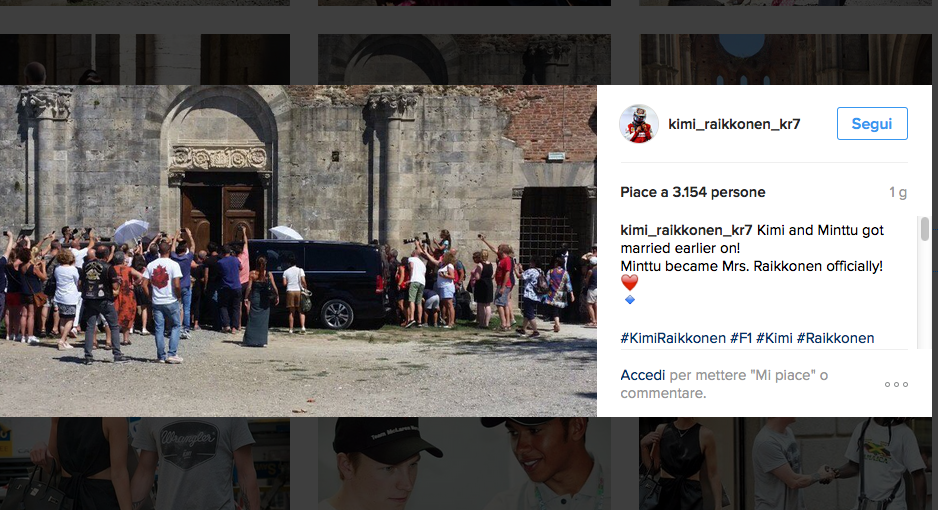Click the kimi_raikkonen_kr7 username in the caption

(x=686, y=230)
